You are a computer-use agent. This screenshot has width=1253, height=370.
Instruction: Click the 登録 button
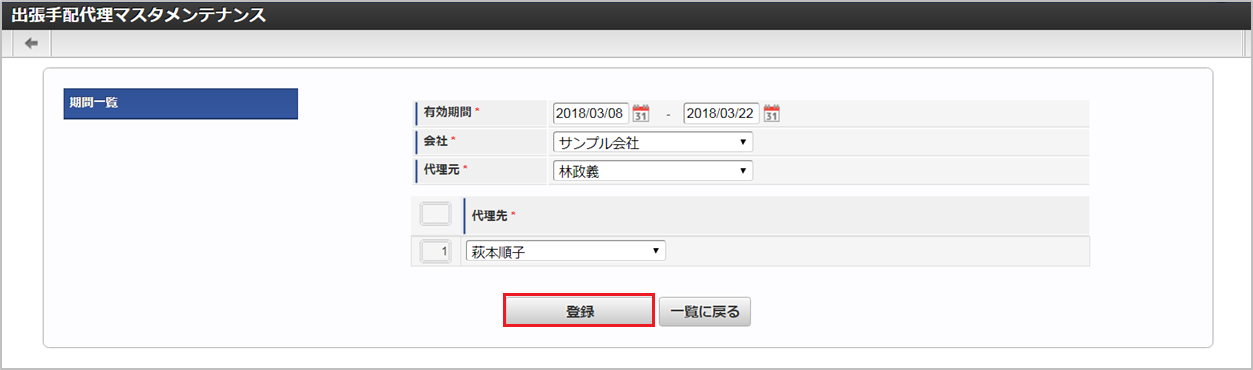click(579, 311)
